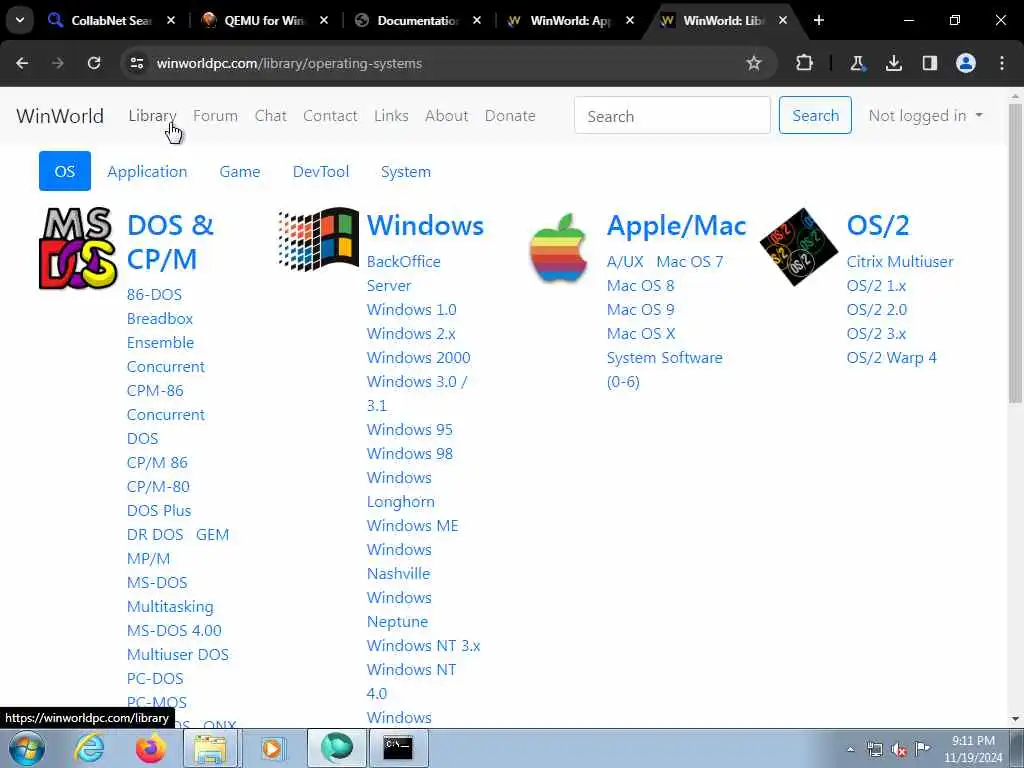The image size is (1024, 768).
Task: Open the Windows ME link
Action: tap(413, 525)
